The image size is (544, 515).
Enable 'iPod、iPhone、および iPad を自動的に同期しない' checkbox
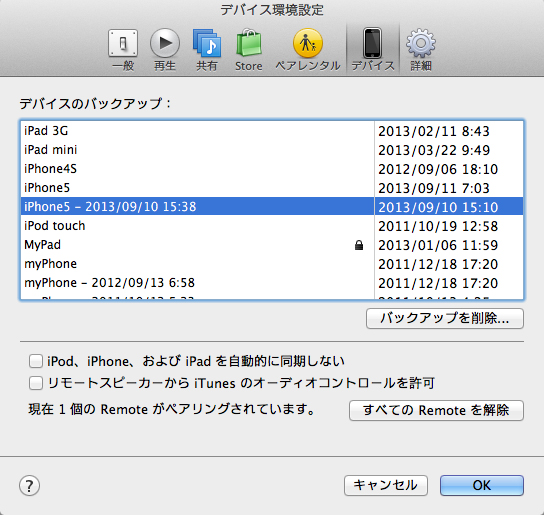pos(36,361)
